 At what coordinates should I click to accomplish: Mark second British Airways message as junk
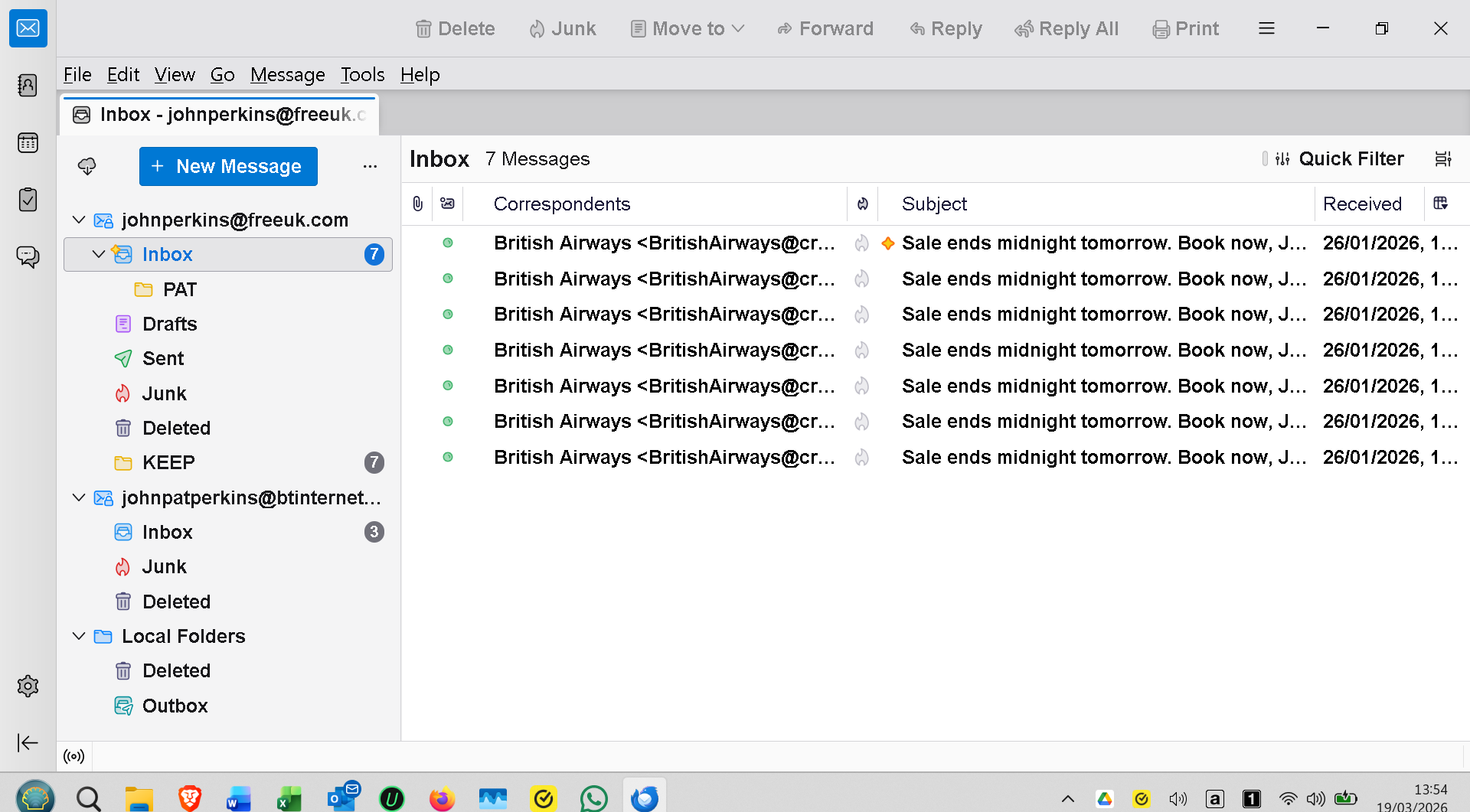coord(862,279)
